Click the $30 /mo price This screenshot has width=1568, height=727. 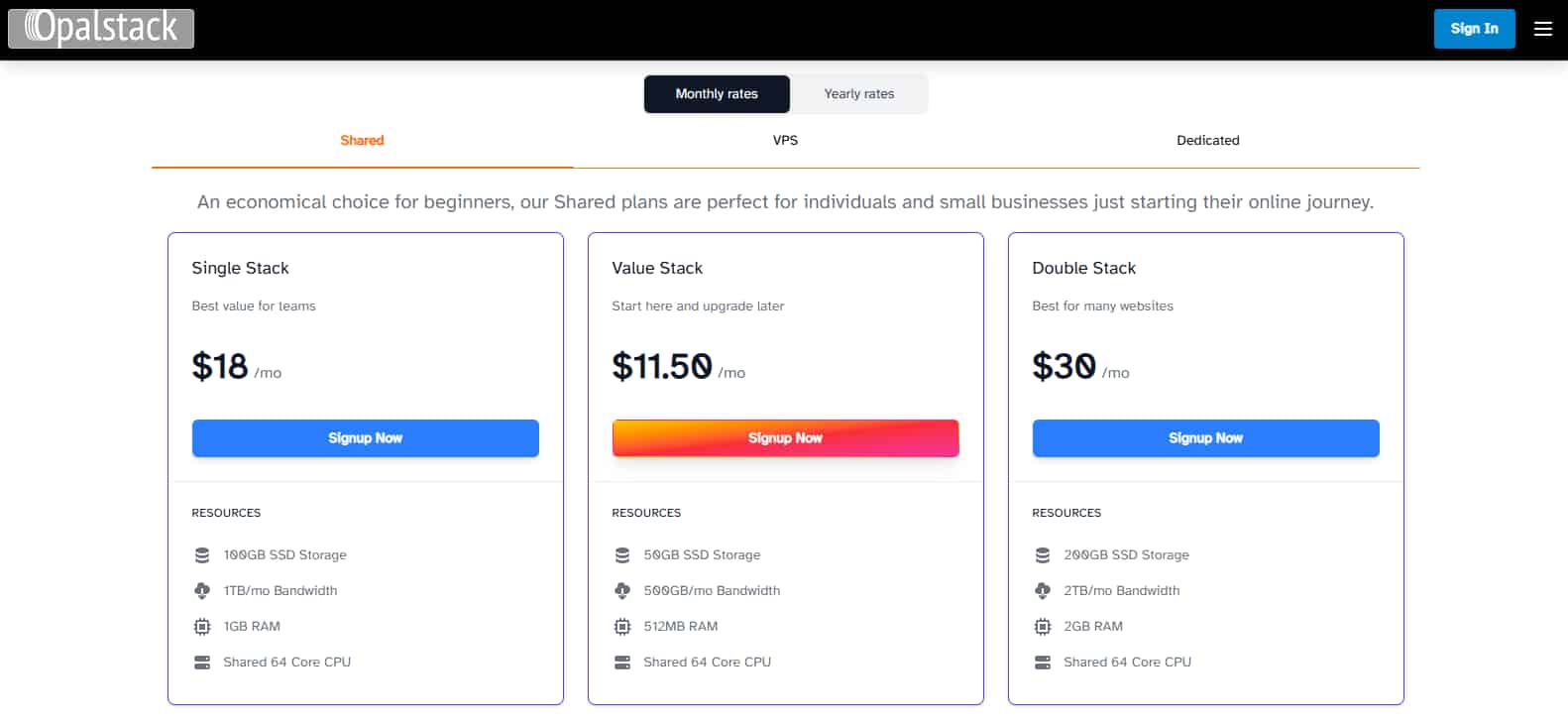1080,367
